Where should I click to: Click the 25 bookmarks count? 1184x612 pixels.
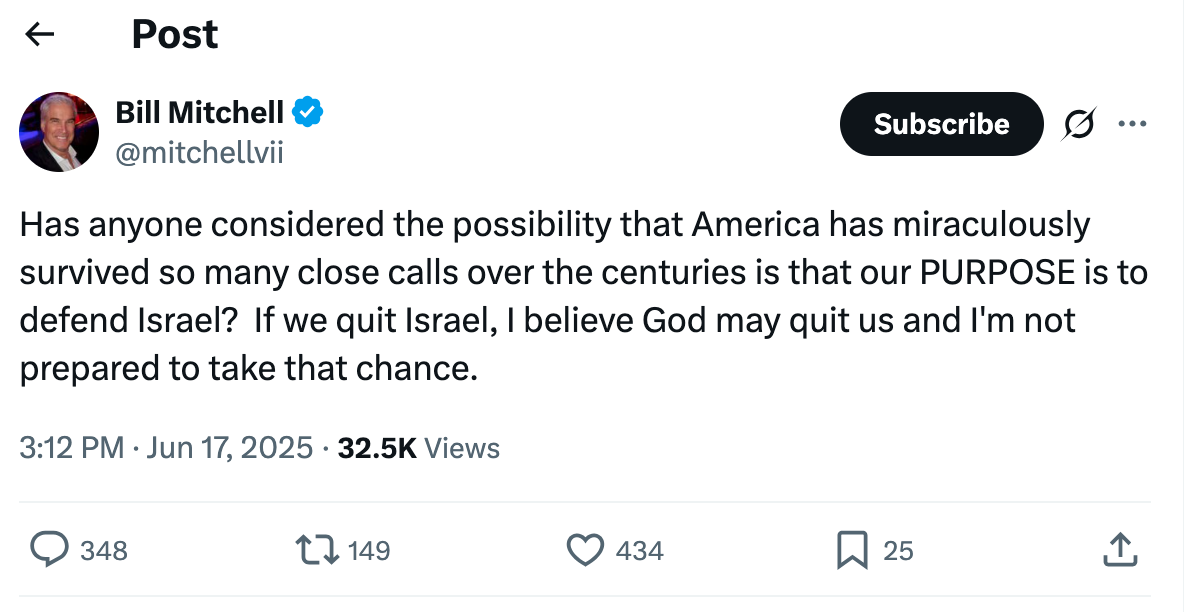(899, 551)
